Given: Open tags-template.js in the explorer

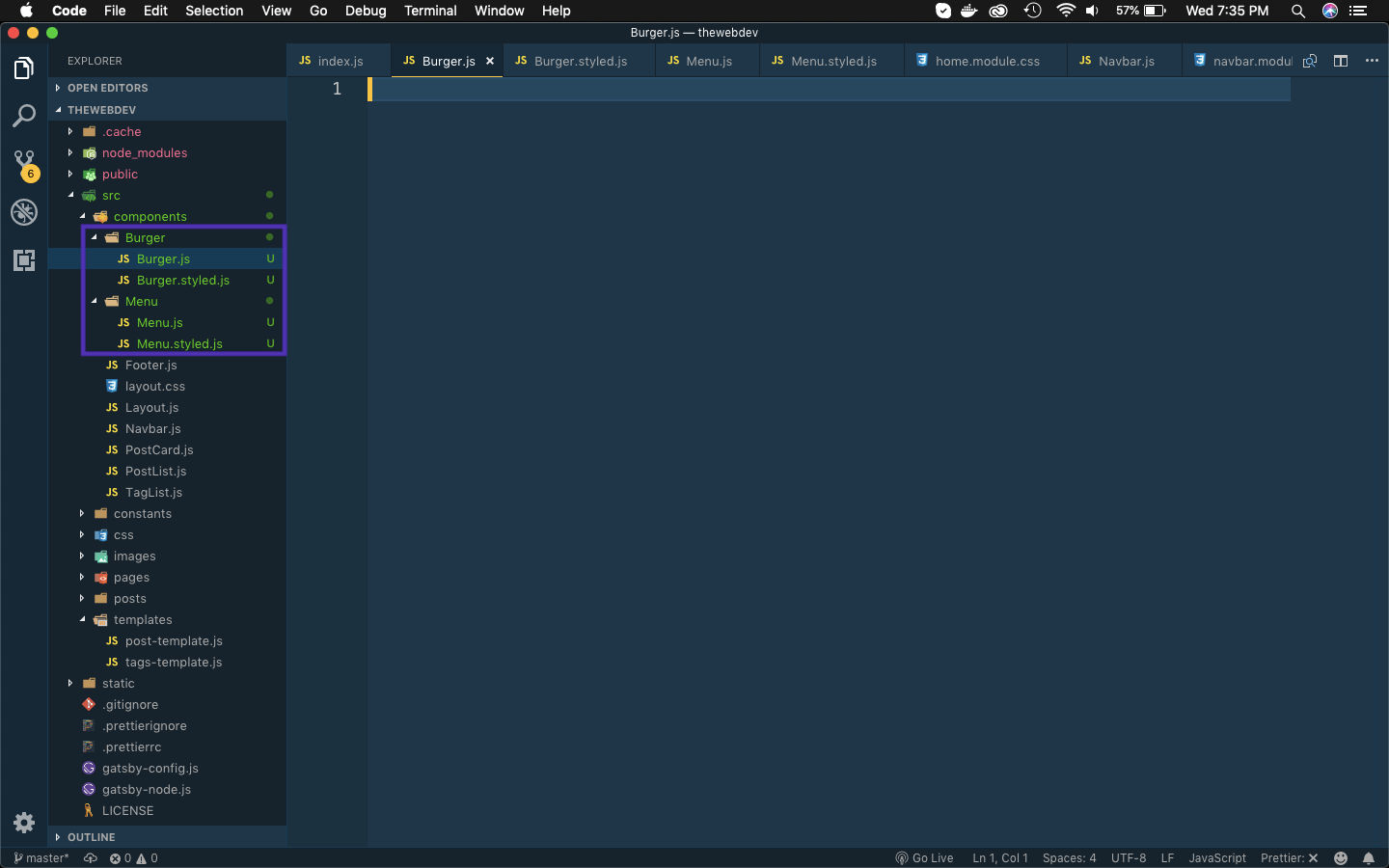Looking at the screenshot, I should tap(167, 662).
